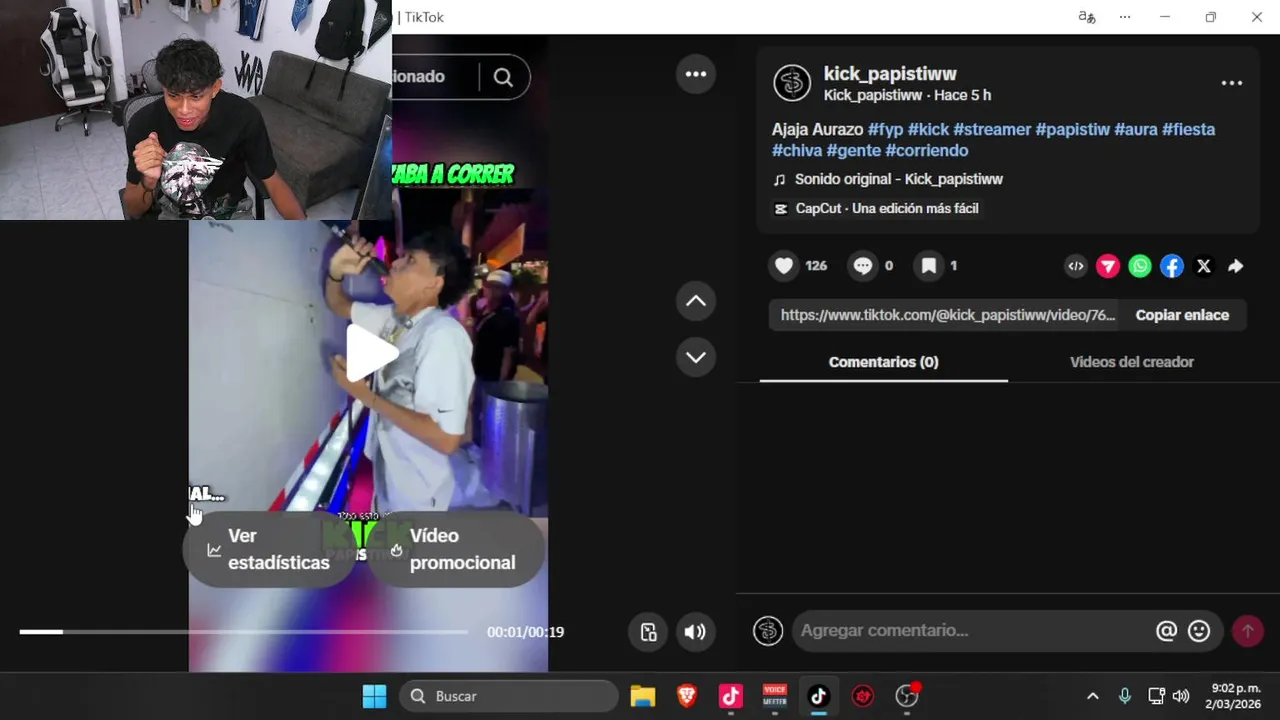Click the commenter avatar beside comment box
This screenshot has width=1280, height=720.
click(768, 631)
